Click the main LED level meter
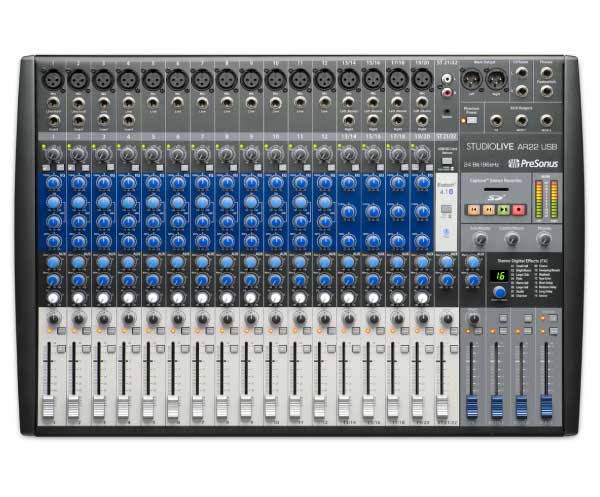 click(x=546, y=199)
